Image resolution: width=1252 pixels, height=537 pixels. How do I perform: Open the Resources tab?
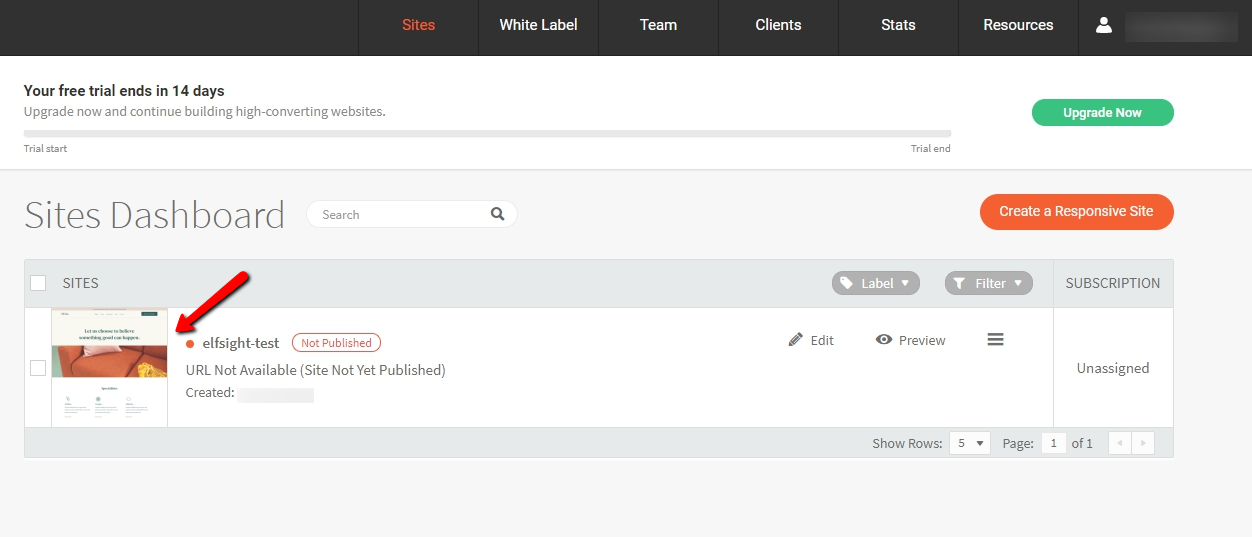[x=1018, y=25]
